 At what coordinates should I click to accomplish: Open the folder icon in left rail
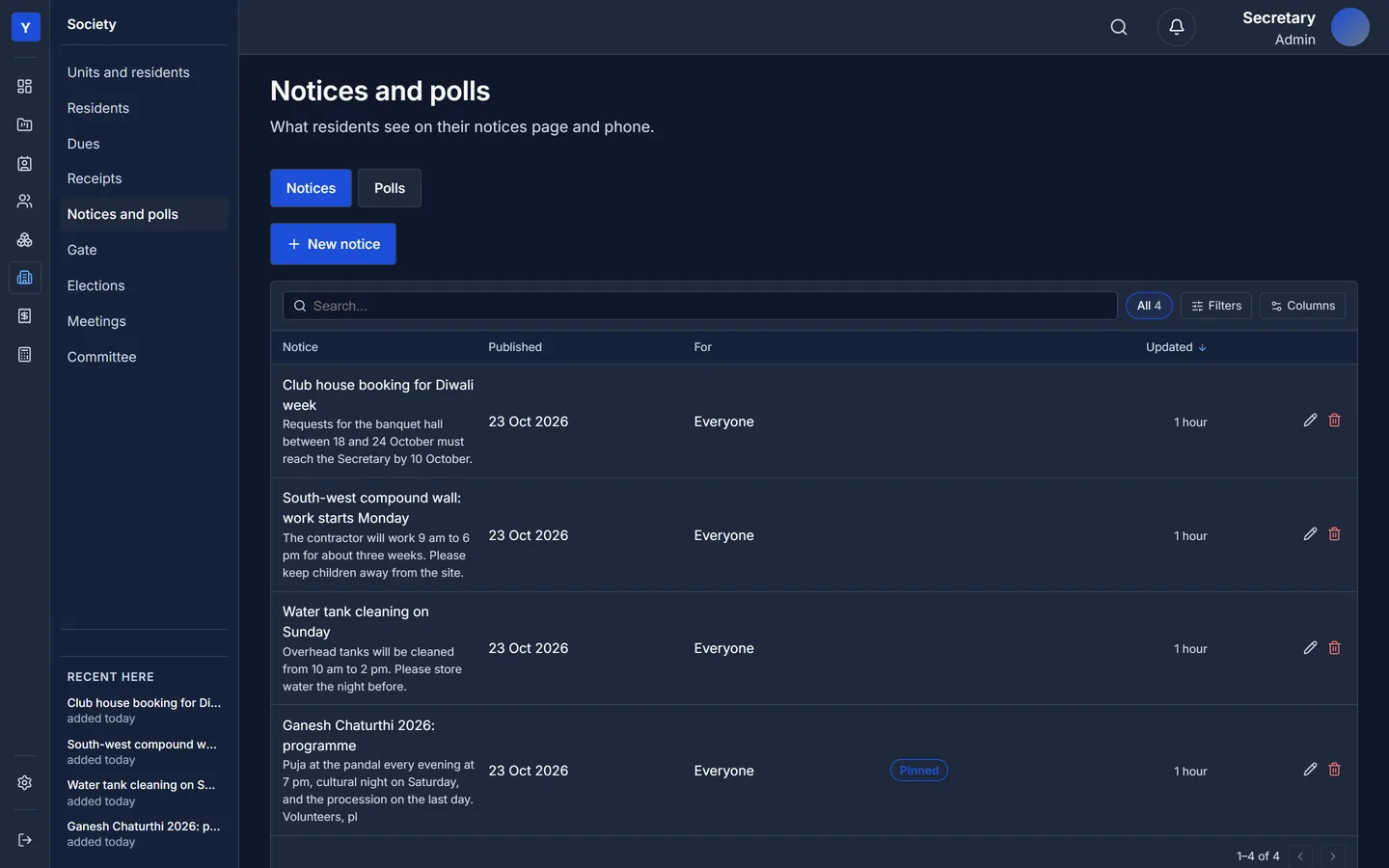click(25, 124)
